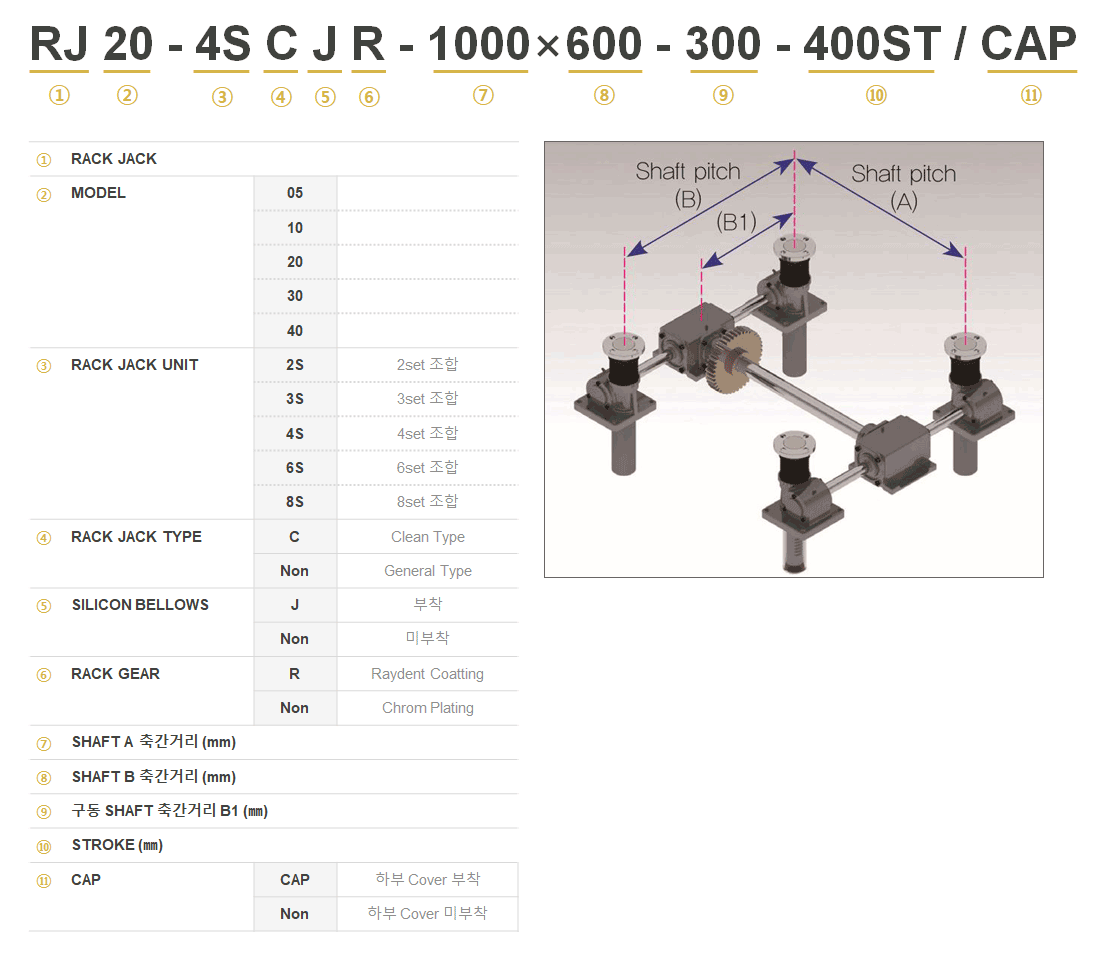Click circled ⑦ under the 1000 code segment
1106x958 pixels.
483,96
